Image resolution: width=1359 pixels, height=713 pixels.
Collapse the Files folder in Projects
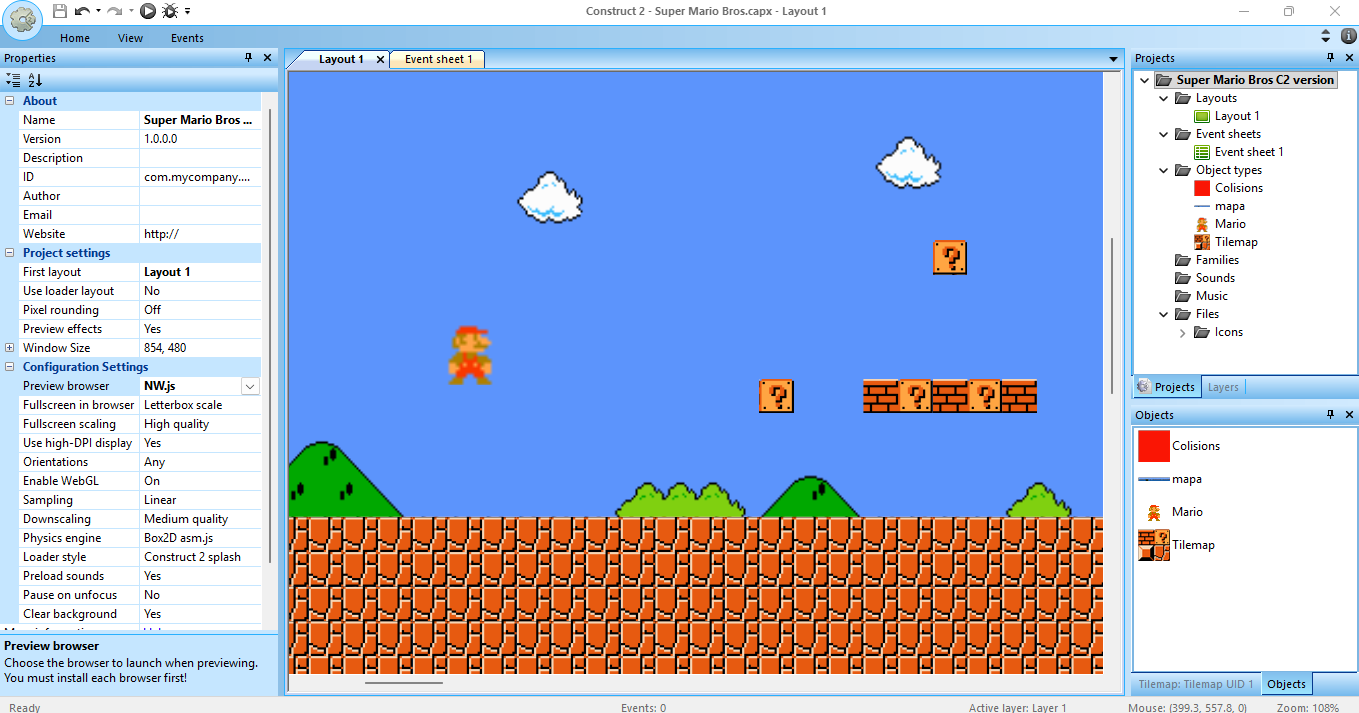(x=1163, y=314)
